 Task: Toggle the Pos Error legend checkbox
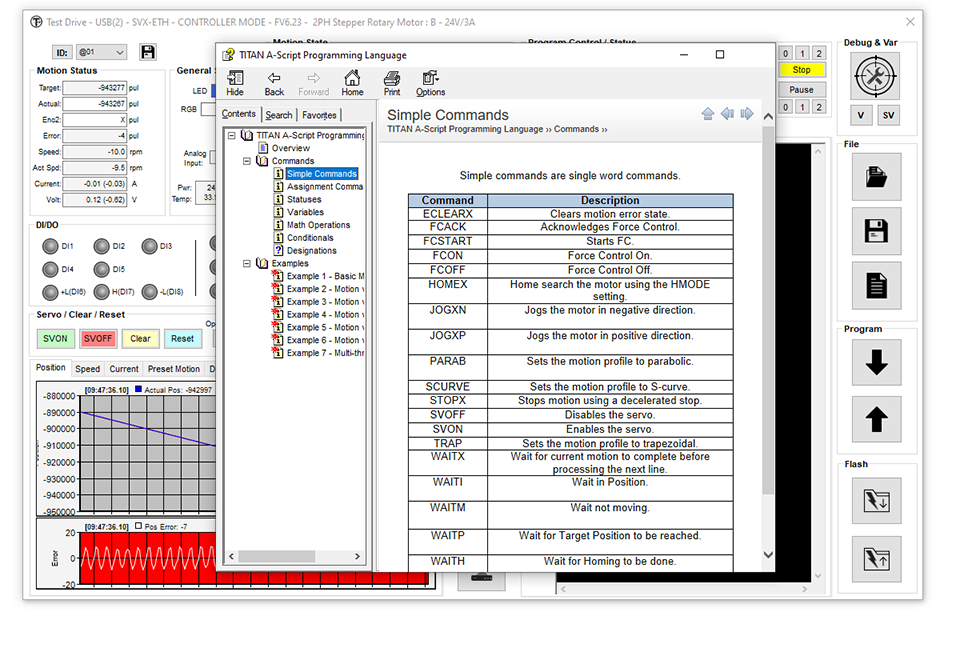pos(138,525)
